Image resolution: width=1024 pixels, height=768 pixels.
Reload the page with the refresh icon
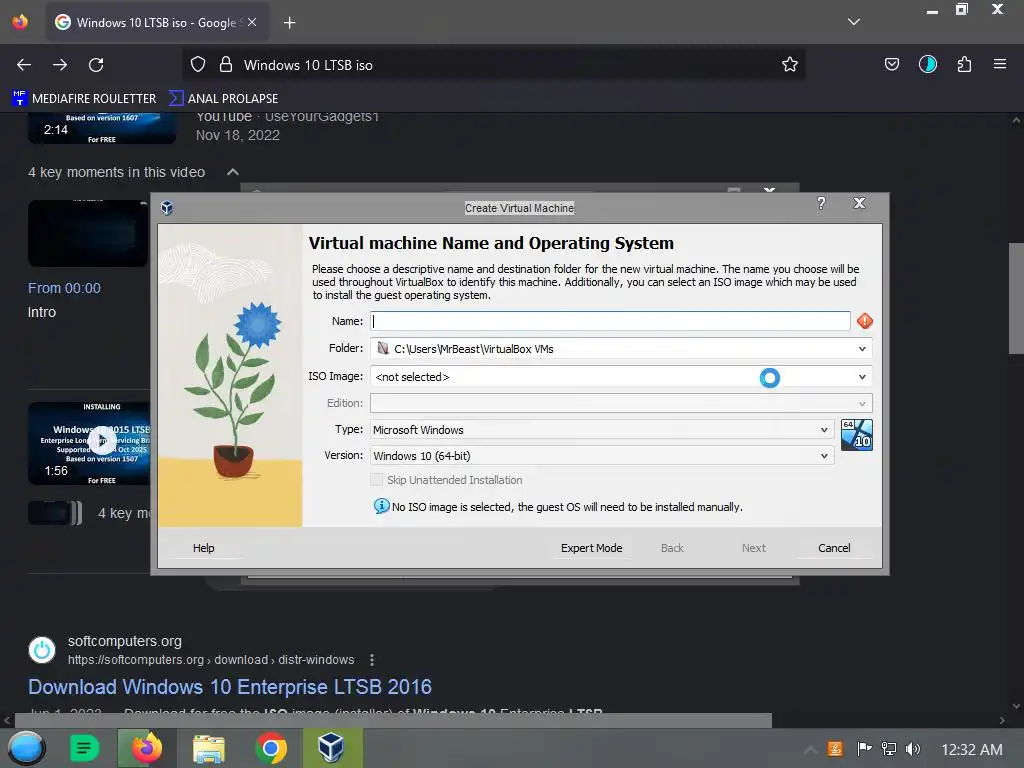pos(96,65)
